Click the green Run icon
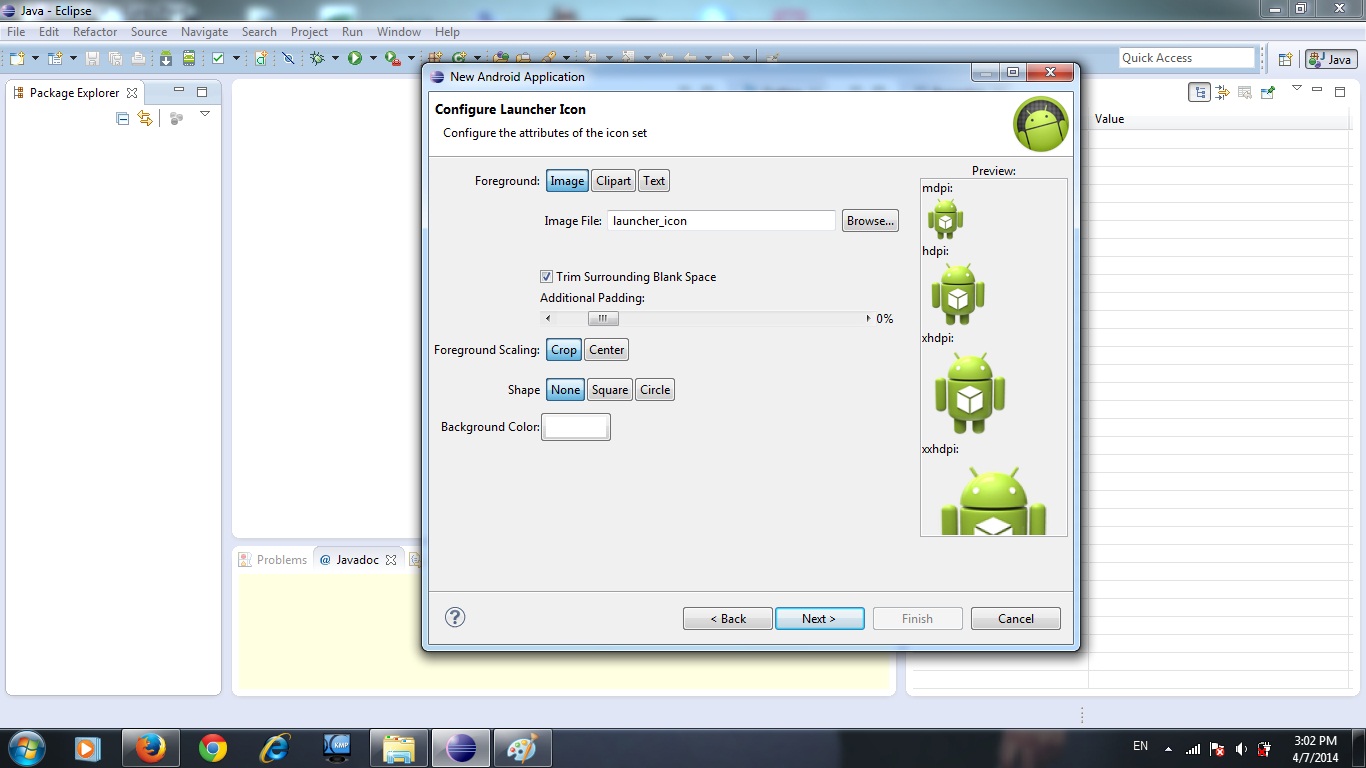 point(355,58)
